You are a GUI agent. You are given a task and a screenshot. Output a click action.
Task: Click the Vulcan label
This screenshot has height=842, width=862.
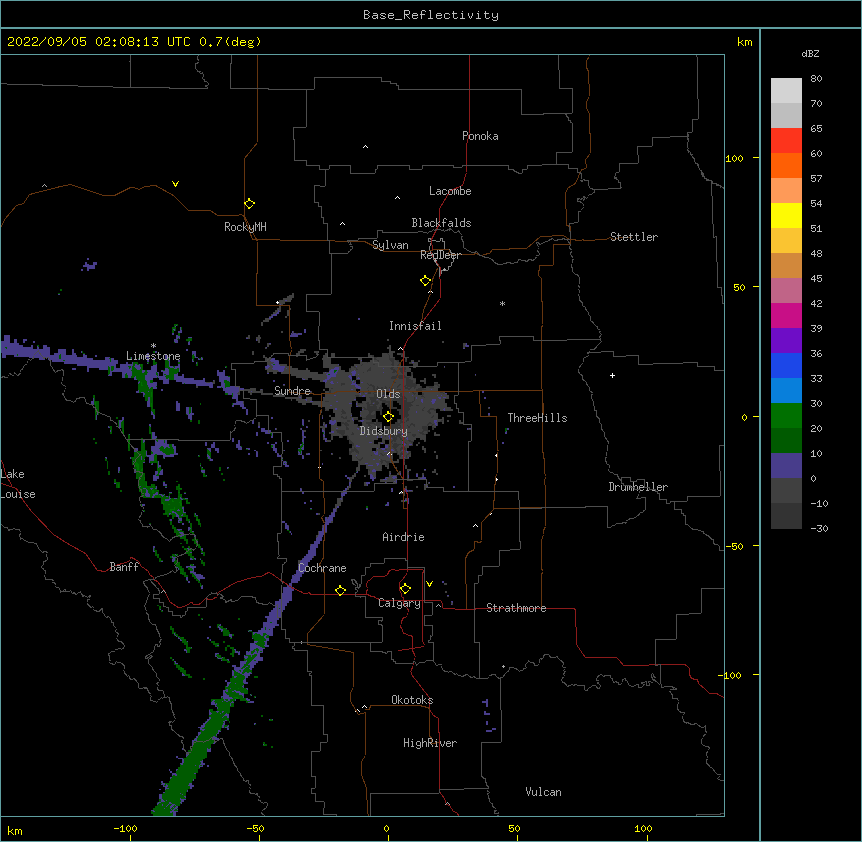pos(543,792)
